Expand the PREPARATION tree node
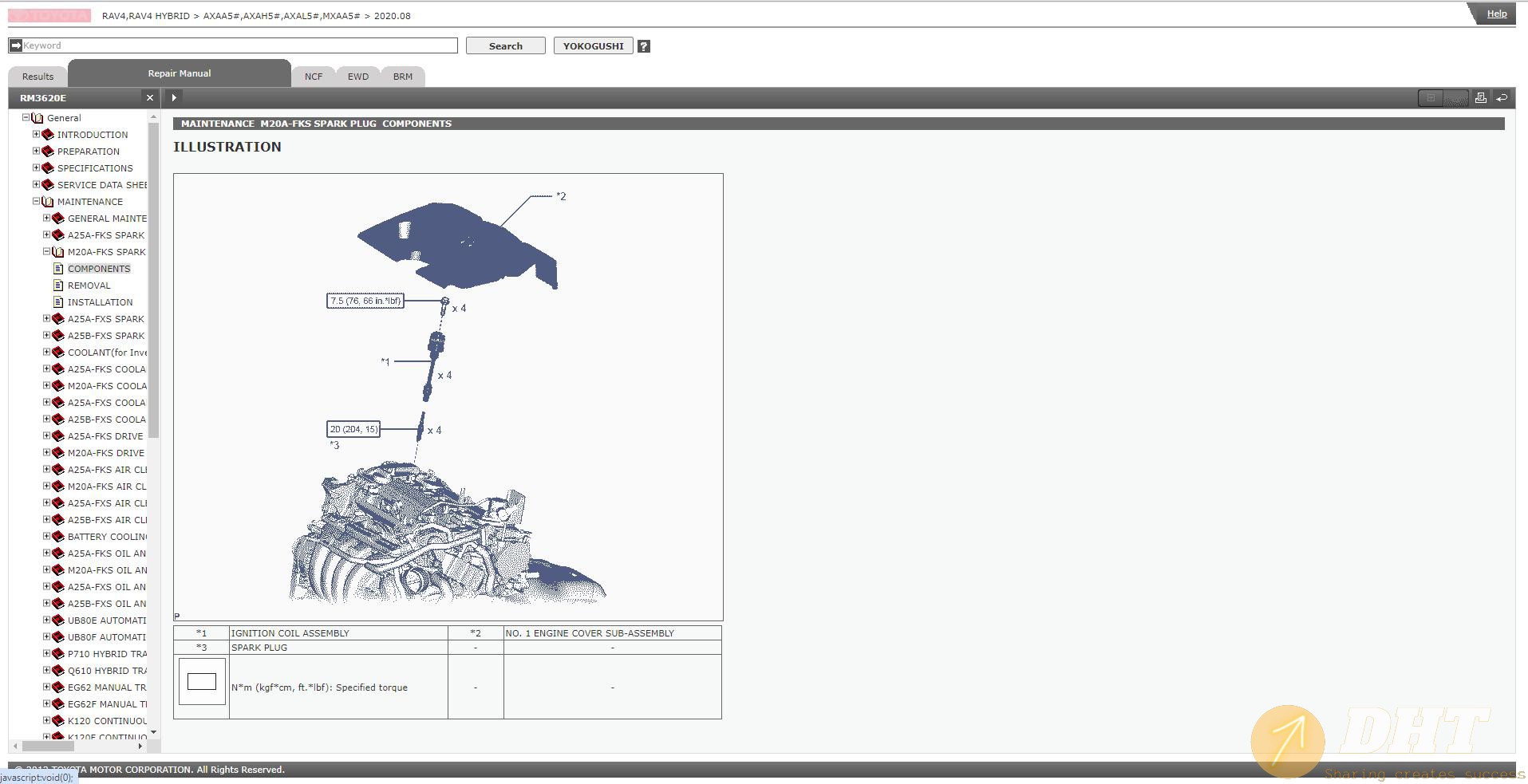The width and height of the screenshot is (1528, 784). click(36, 151)
